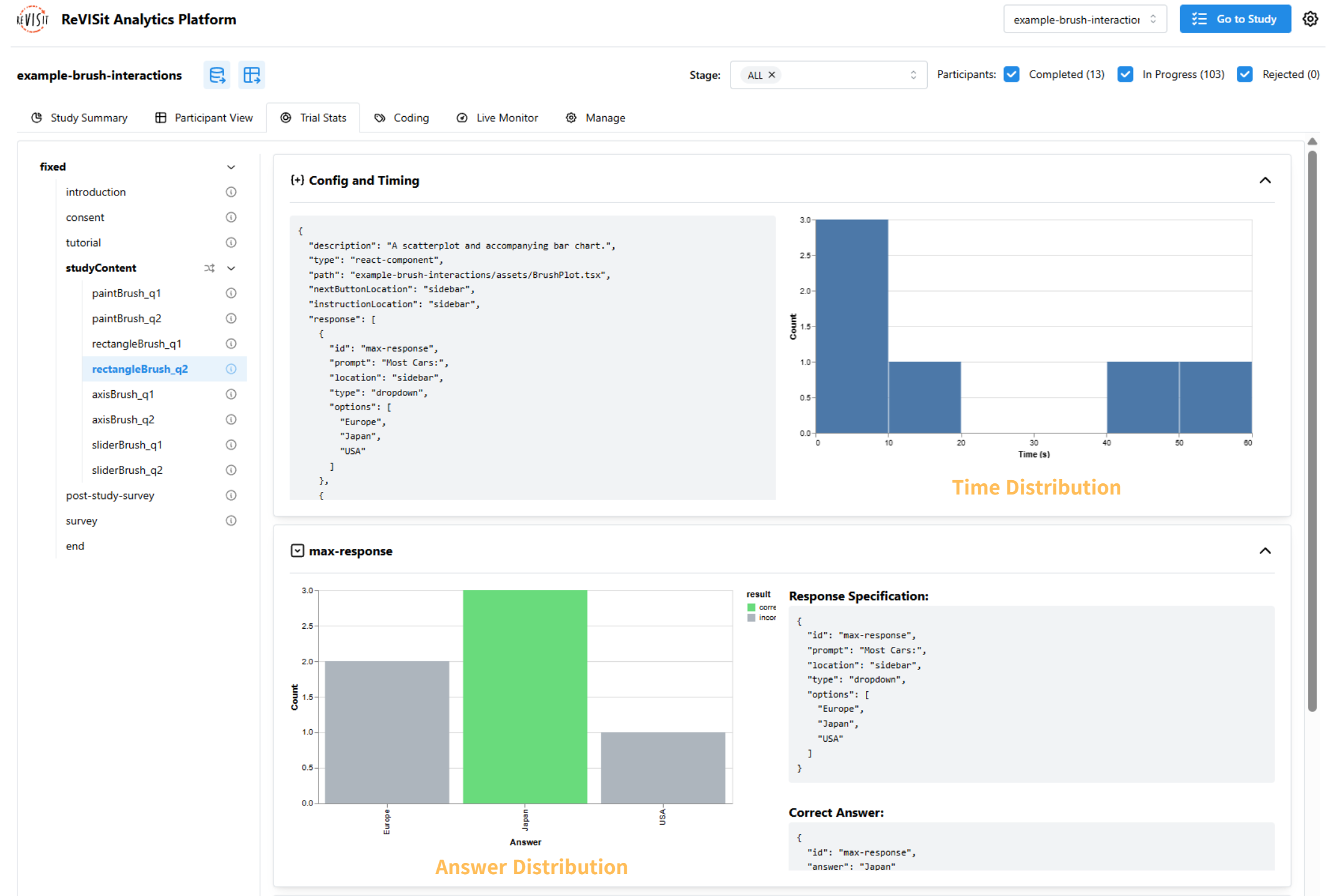Image resolution: width=1338 pixels, height=896 pixels.
Task: Click the green Japan bar
Action: pos(524,696)
